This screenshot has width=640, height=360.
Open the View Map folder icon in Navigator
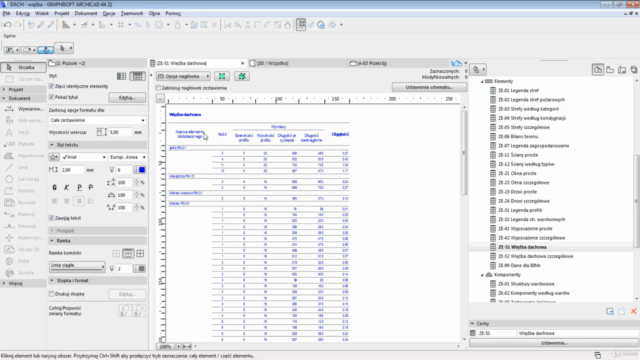(610, 70)
